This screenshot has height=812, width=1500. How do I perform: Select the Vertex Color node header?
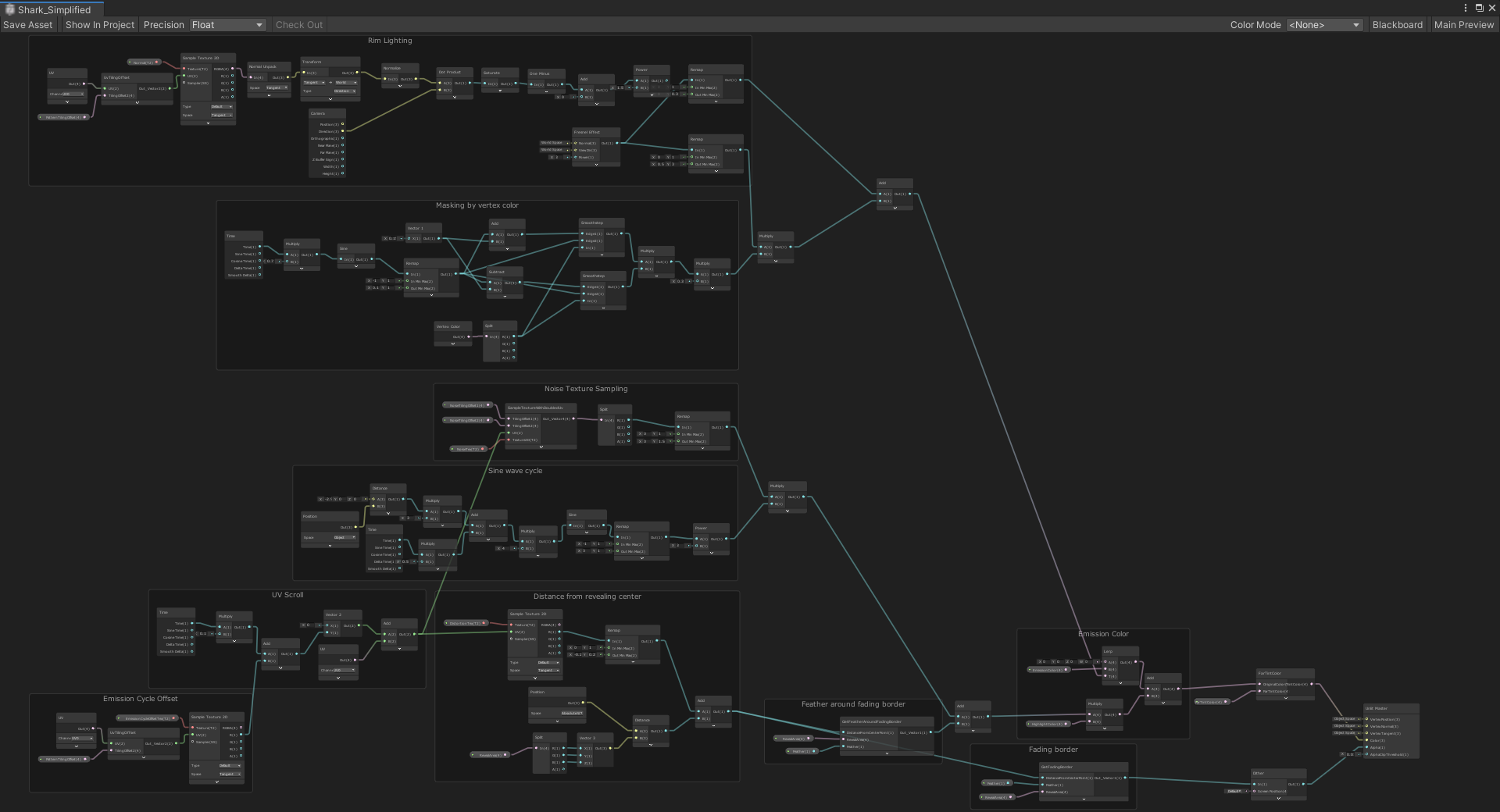point(453,326)
